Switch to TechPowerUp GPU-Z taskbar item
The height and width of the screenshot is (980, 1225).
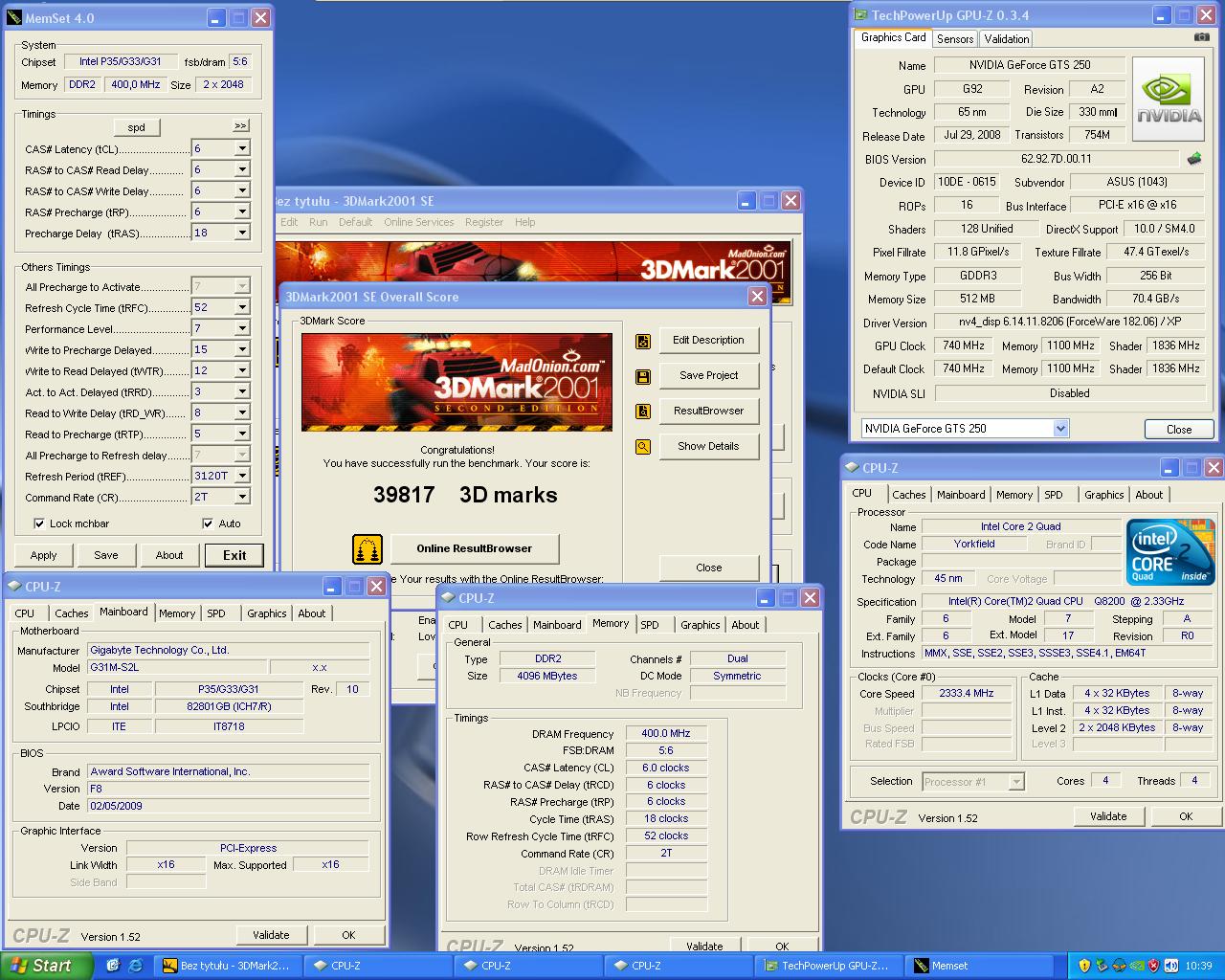[x=830, y=966]
